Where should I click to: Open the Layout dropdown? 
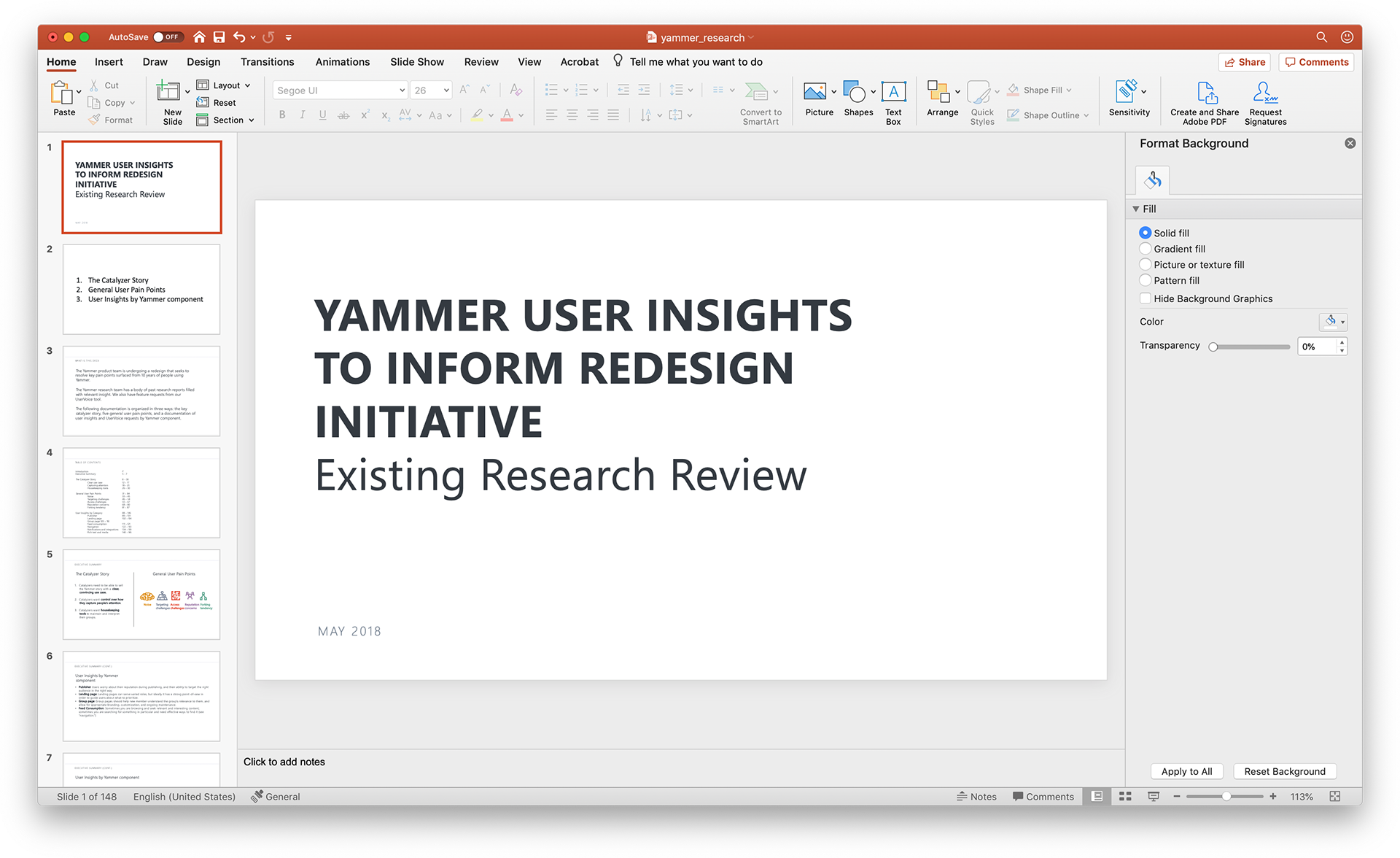coord(224,85)
